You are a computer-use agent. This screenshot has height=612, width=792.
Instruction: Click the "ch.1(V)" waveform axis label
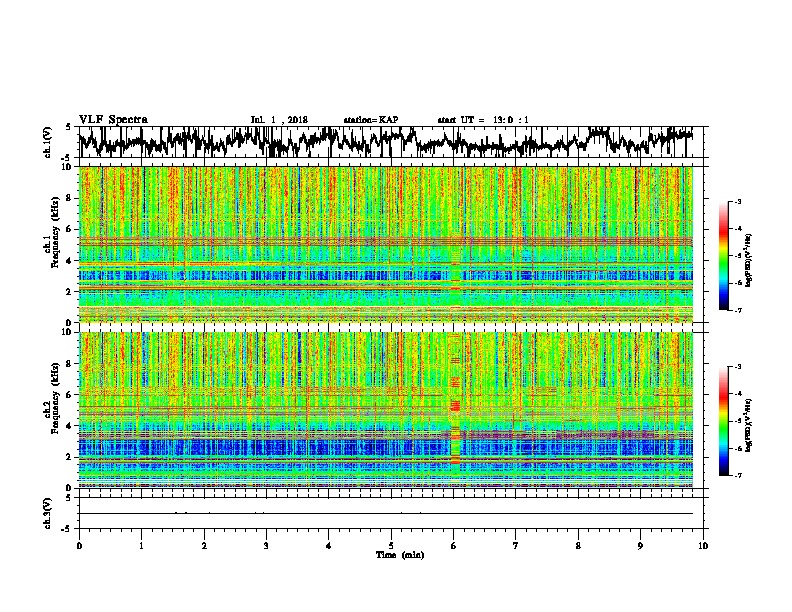[x=47, y=142]
